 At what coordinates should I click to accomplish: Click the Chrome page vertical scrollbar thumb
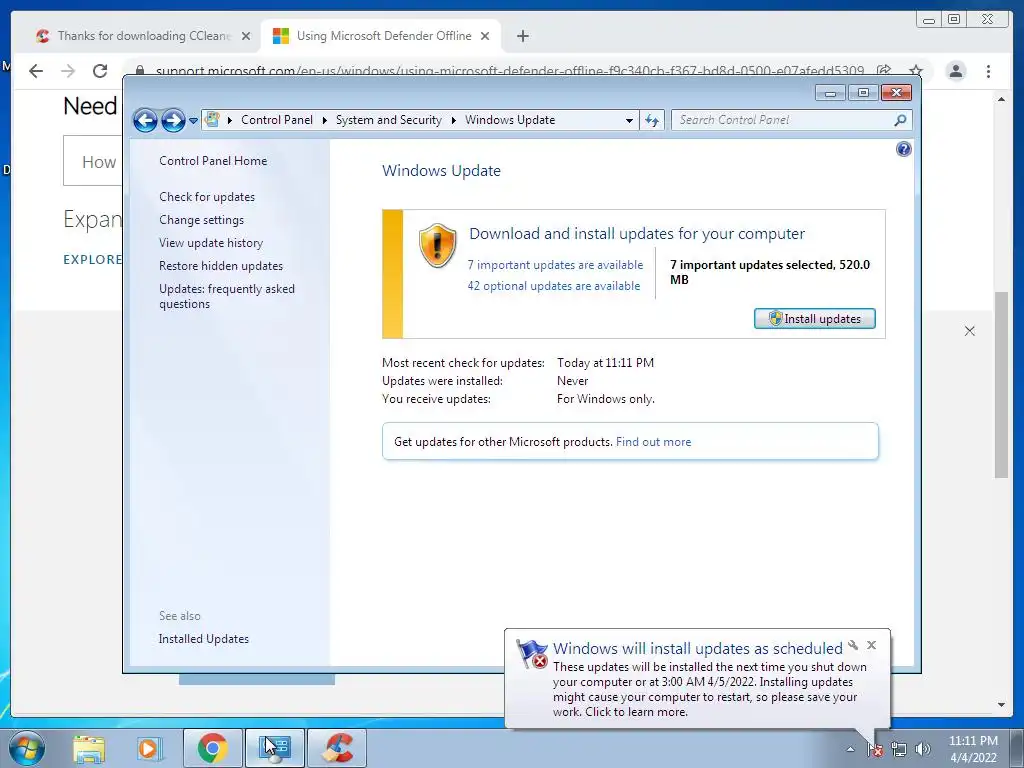point(1001,385)
